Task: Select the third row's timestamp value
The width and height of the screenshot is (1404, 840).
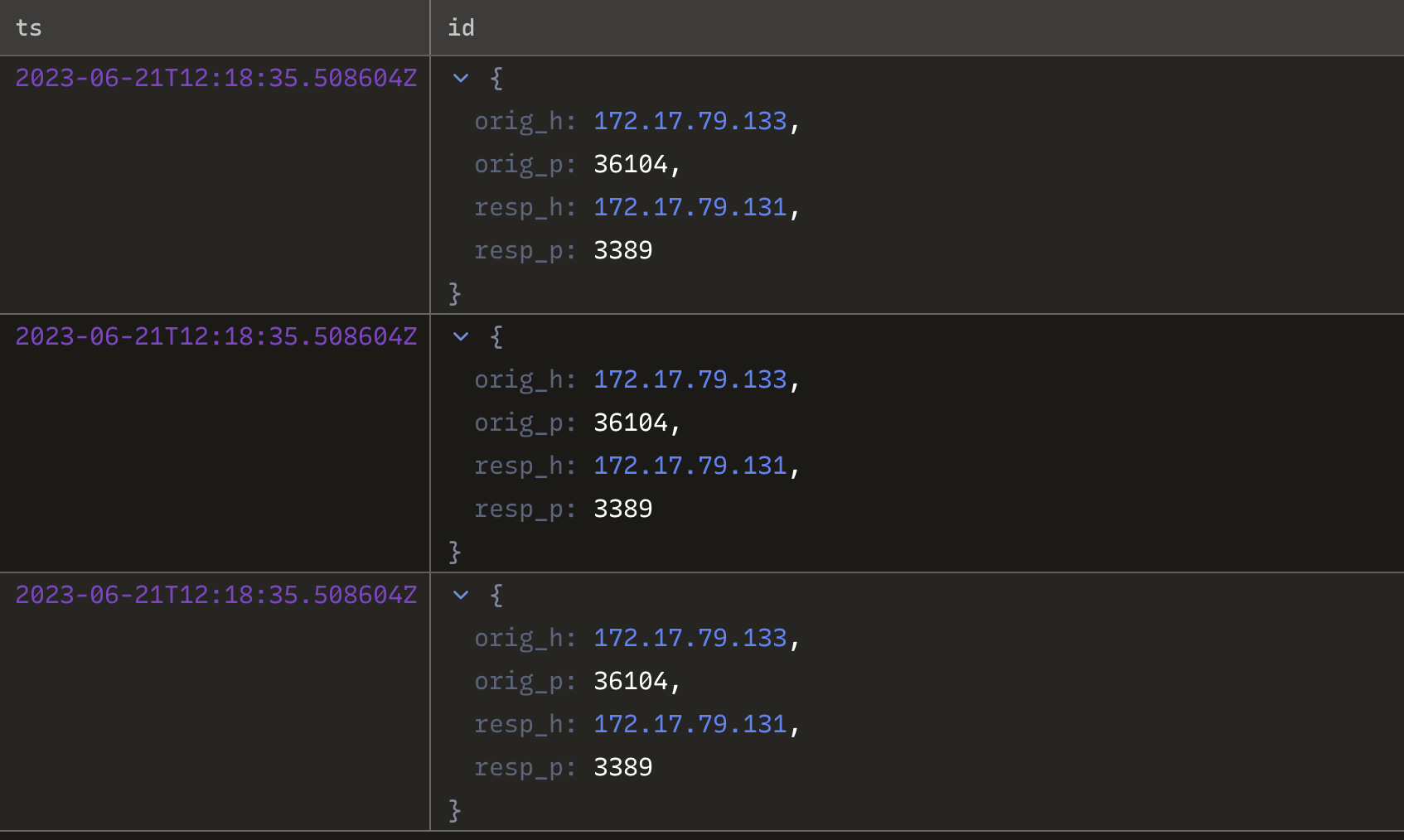Action: [x=215, y=595]
